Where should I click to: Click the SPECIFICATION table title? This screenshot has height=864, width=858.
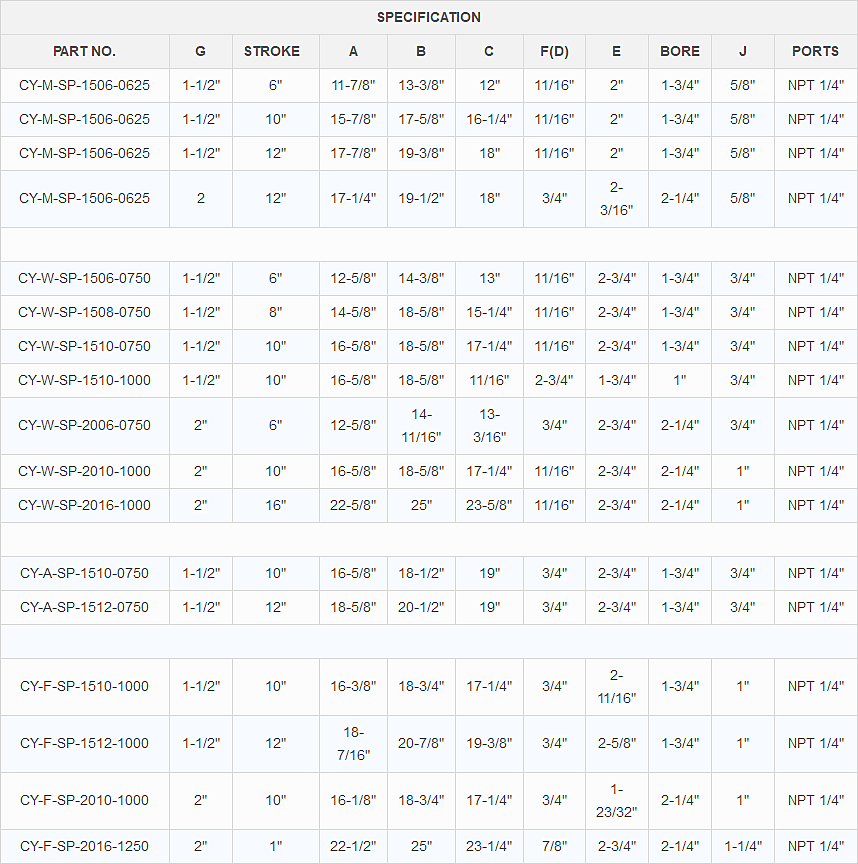pos(428,17)
